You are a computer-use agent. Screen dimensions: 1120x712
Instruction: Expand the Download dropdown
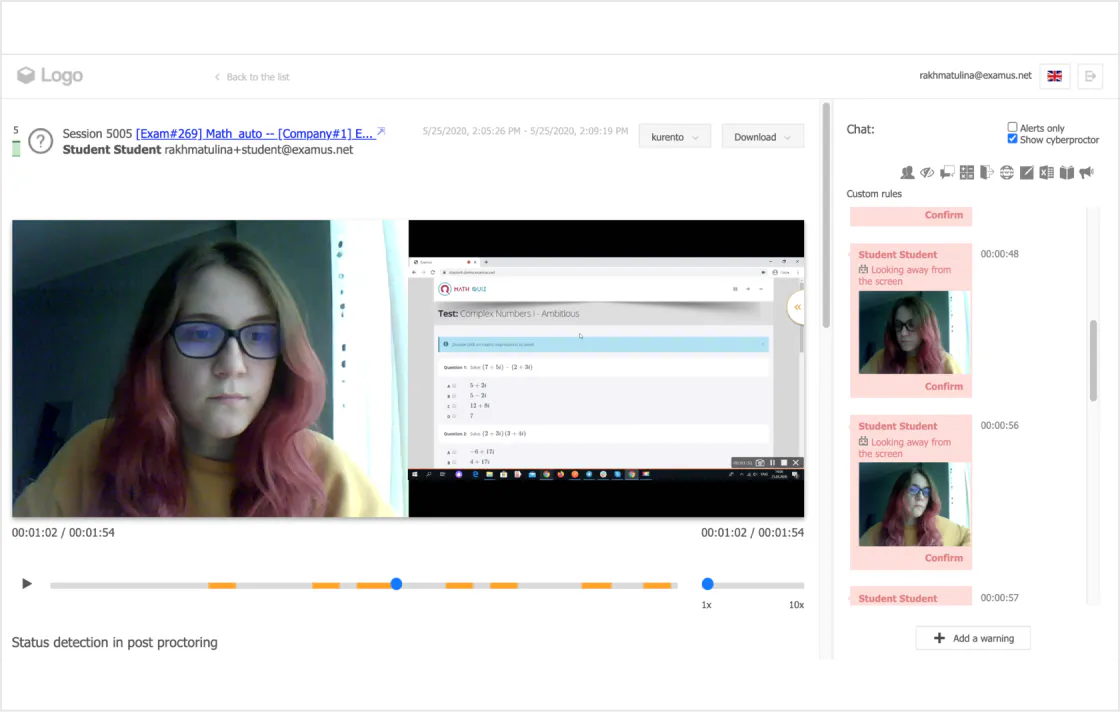point(762,136)
